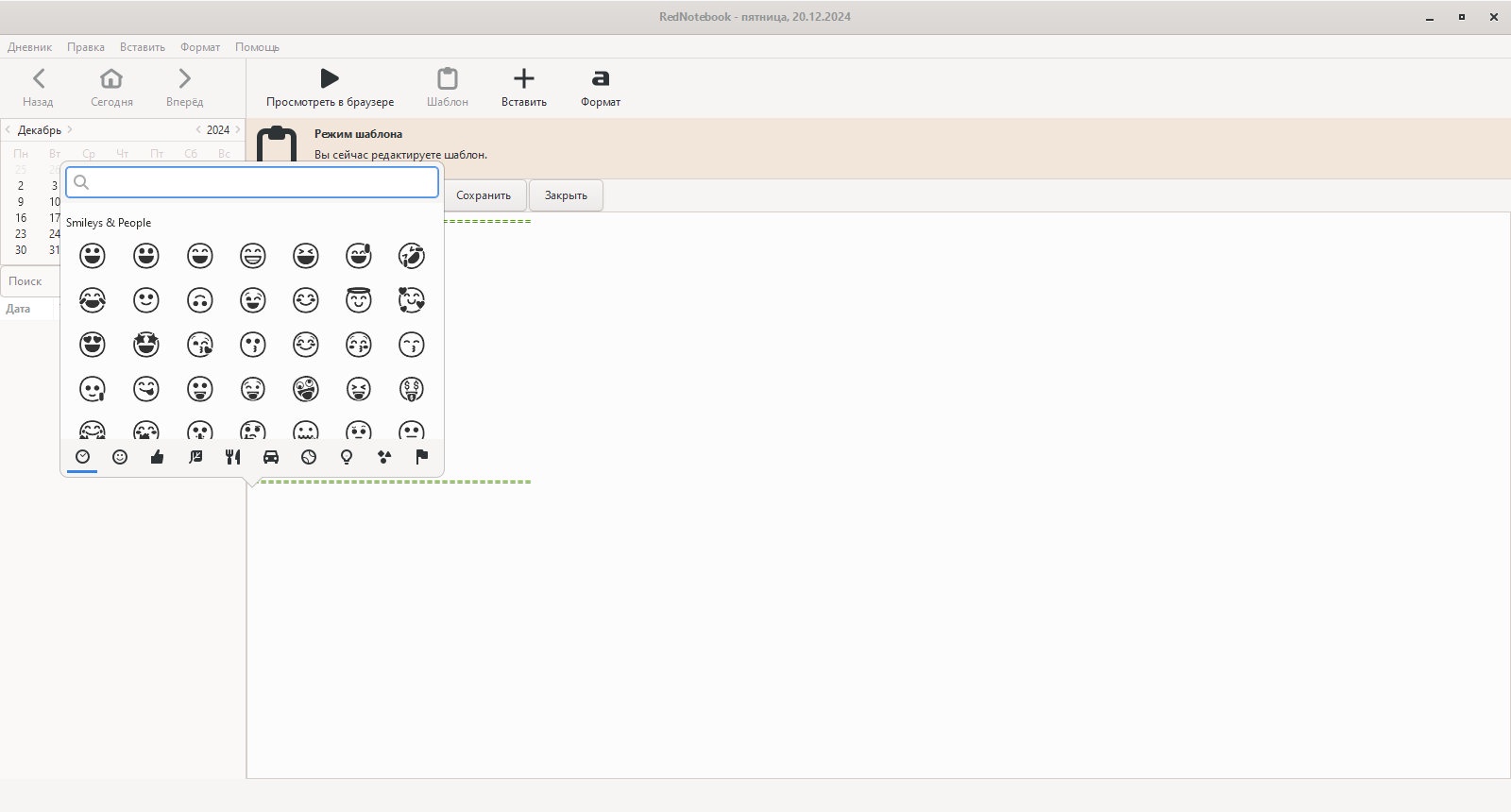Choose the smiling face with halo emoji
1511x812 pixels.
[359, 300]
